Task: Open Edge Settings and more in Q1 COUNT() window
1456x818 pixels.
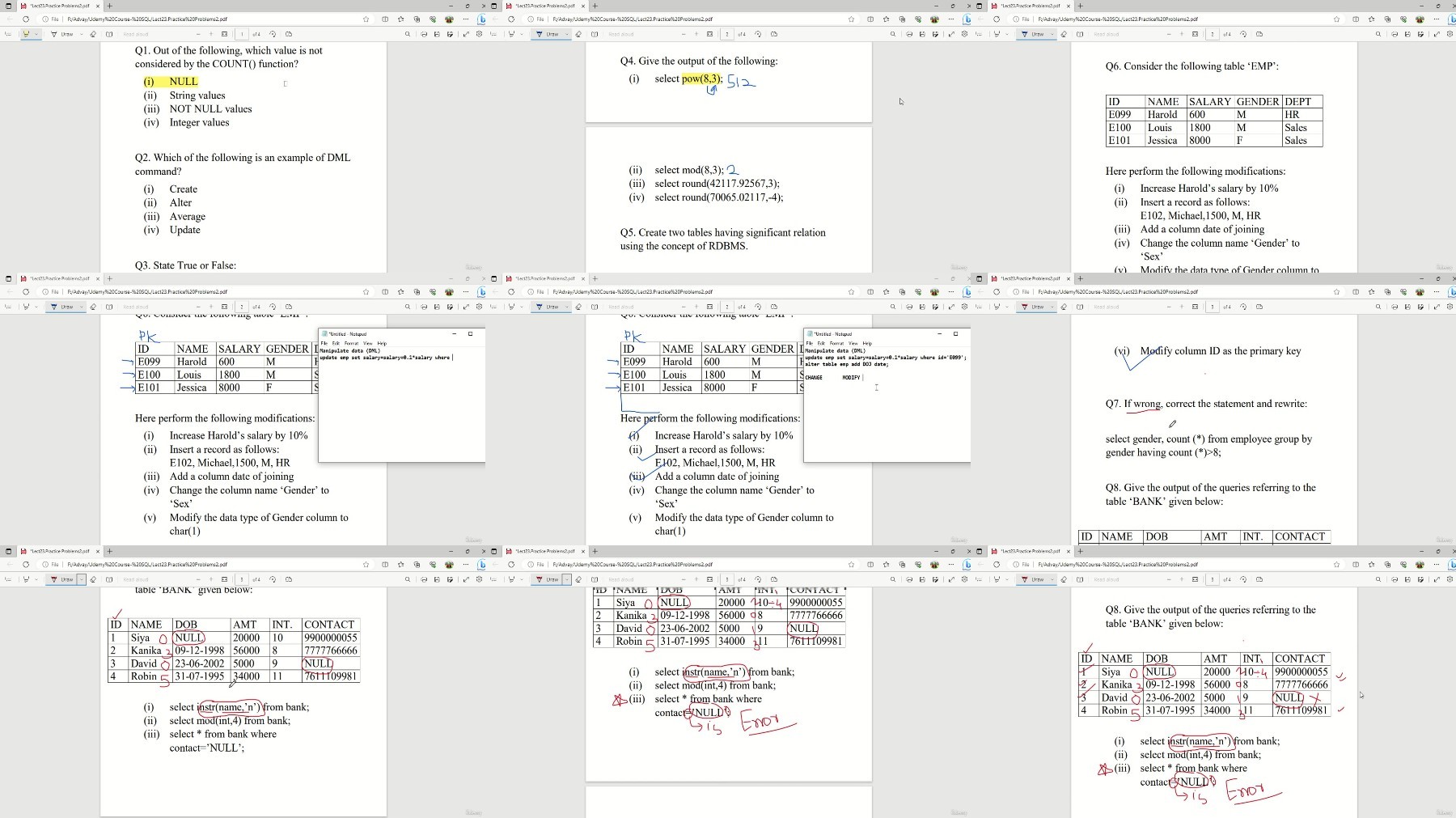Action: pyautogui.click(x=465, y=19)
